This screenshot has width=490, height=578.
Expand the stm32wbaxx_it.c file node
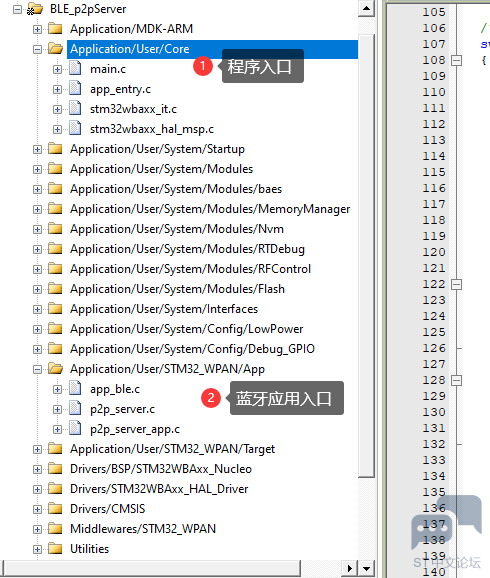57,109
